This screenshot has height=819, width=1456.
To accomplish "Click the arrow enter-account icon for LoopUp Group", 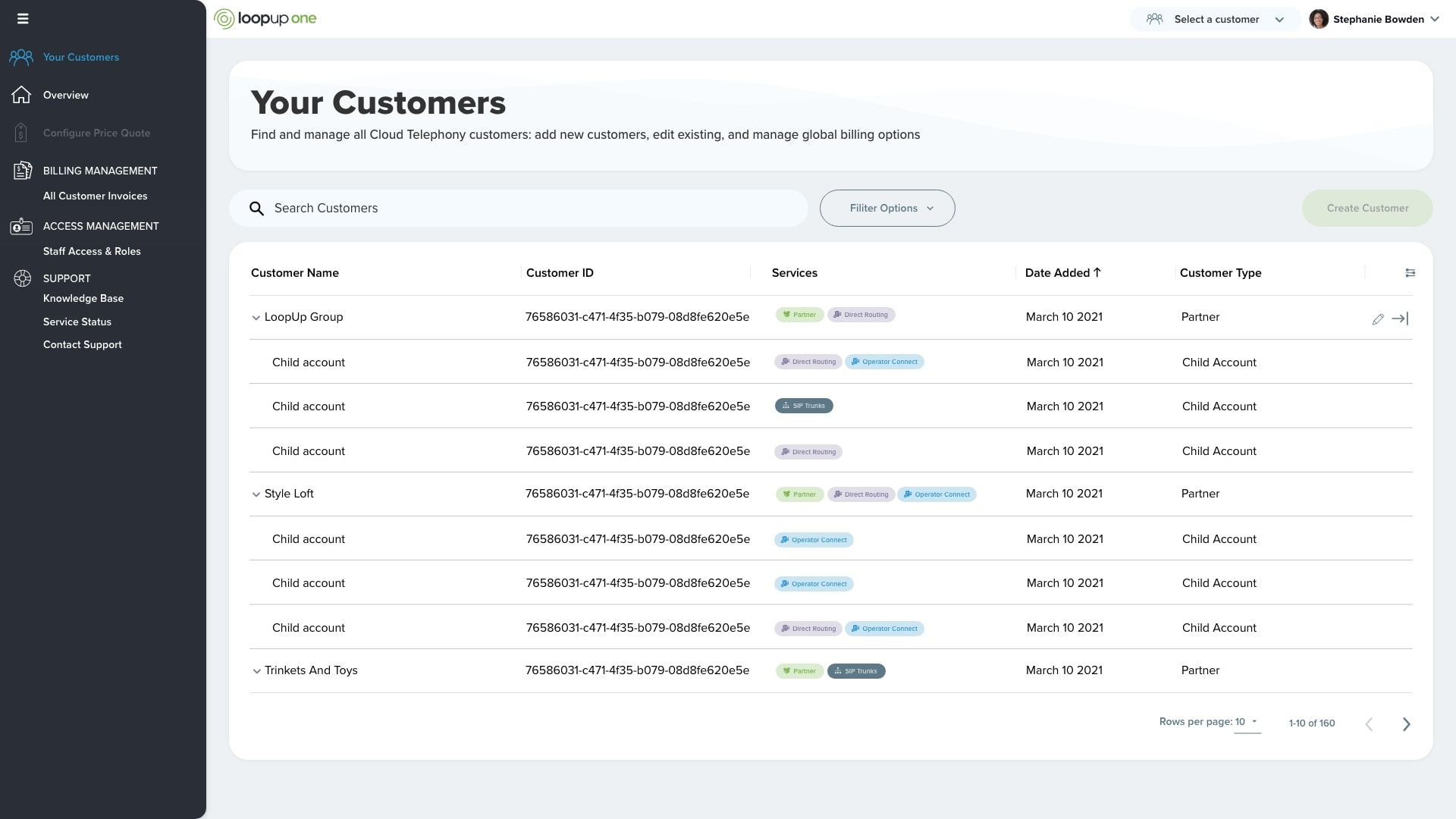I will pos(1400,319).
